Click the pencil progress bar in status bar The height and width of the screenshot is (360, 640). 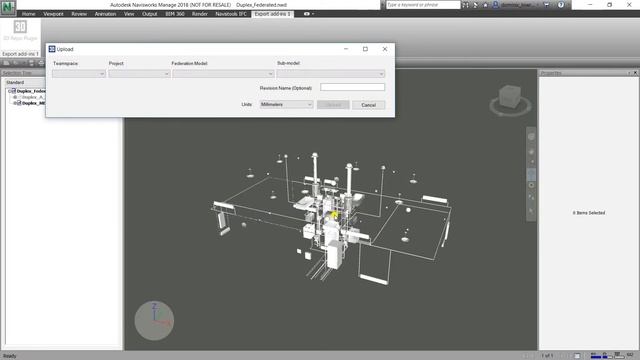click(596, 356)
